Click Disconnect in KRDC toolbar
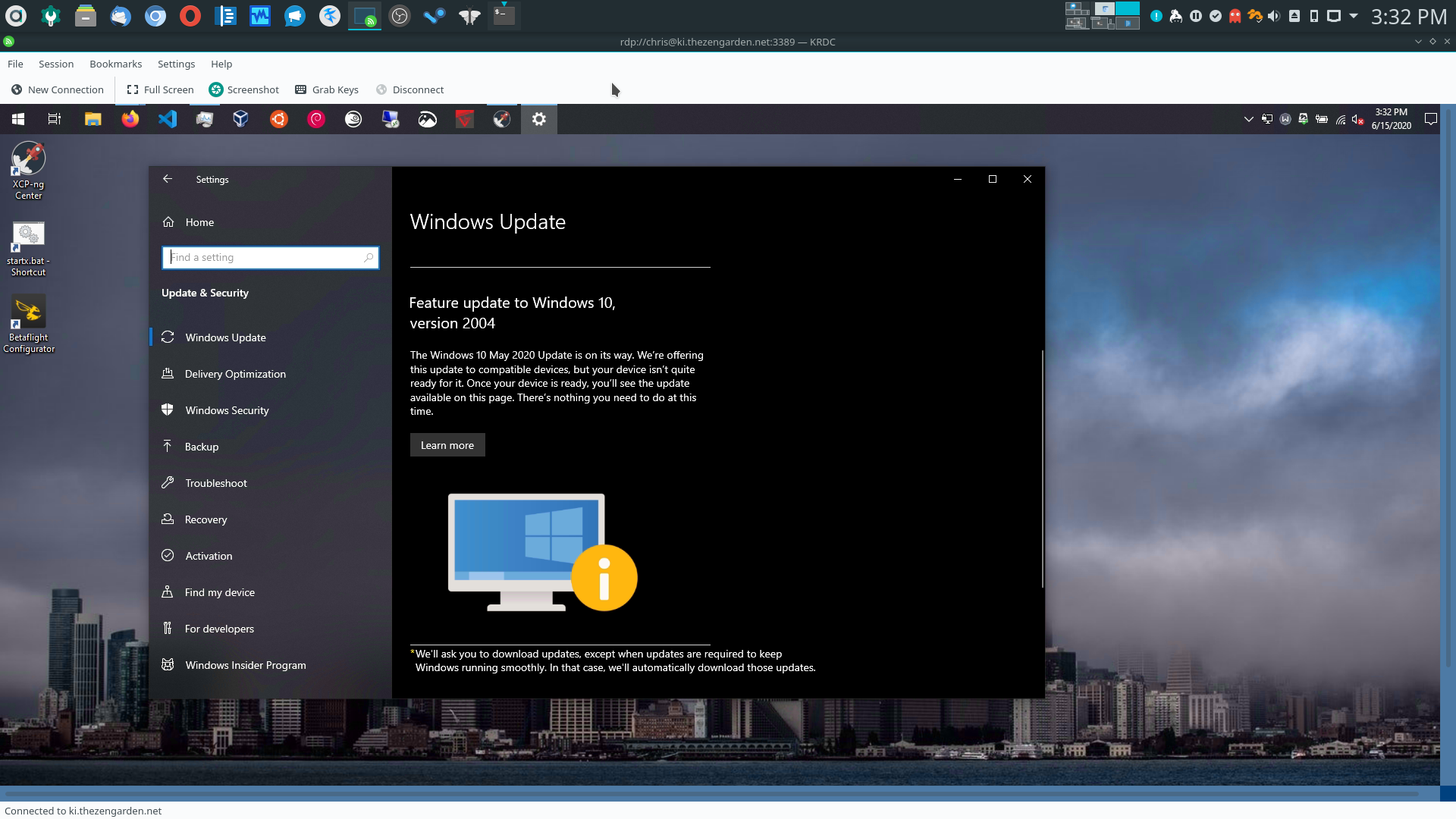Viewport: 1456px width, 819px height. (x=410, y=89)
